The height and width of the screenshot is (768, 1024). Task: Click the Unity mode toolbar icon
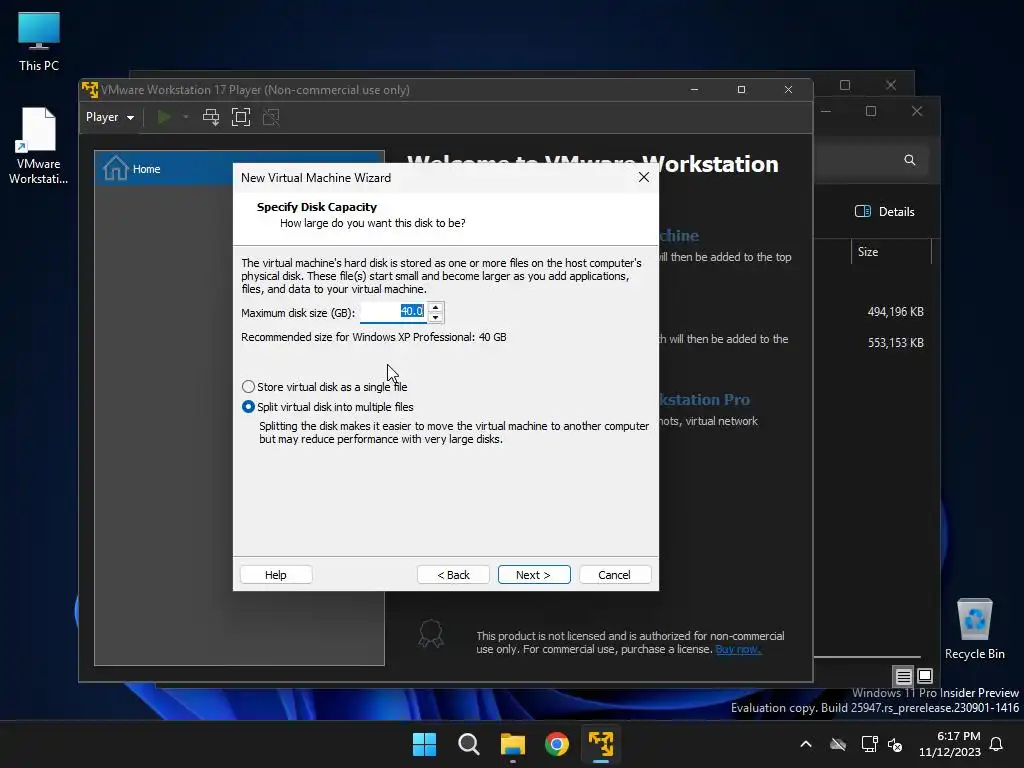271,117
